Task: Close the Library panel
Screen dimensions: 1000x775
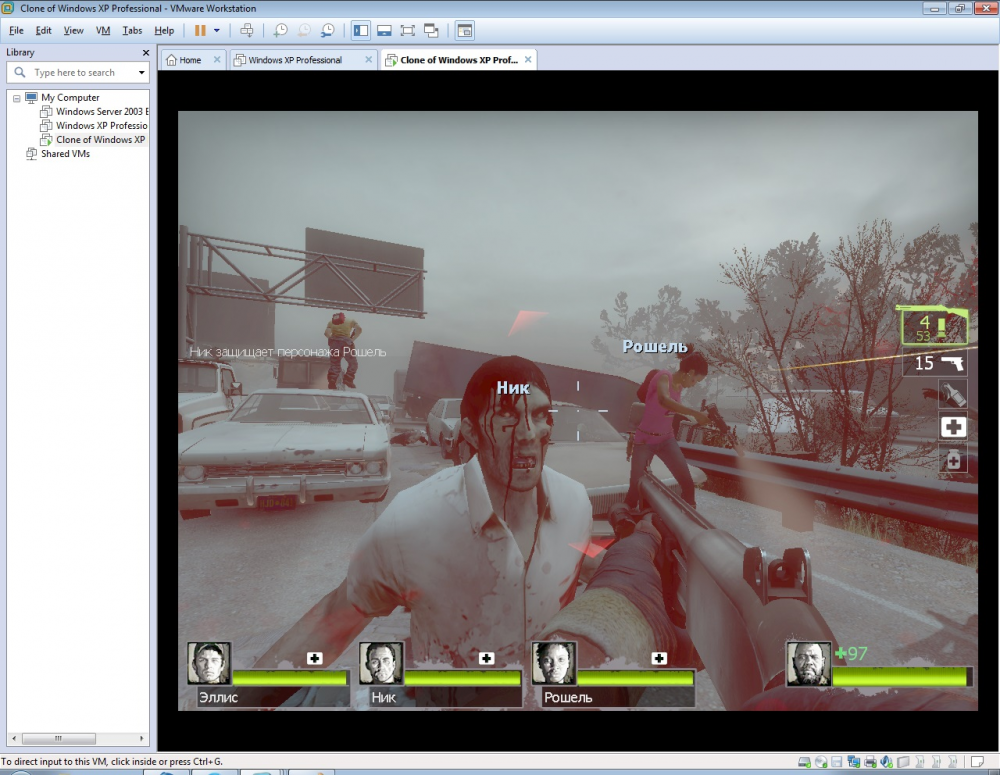Action: (x=146, y=52)
